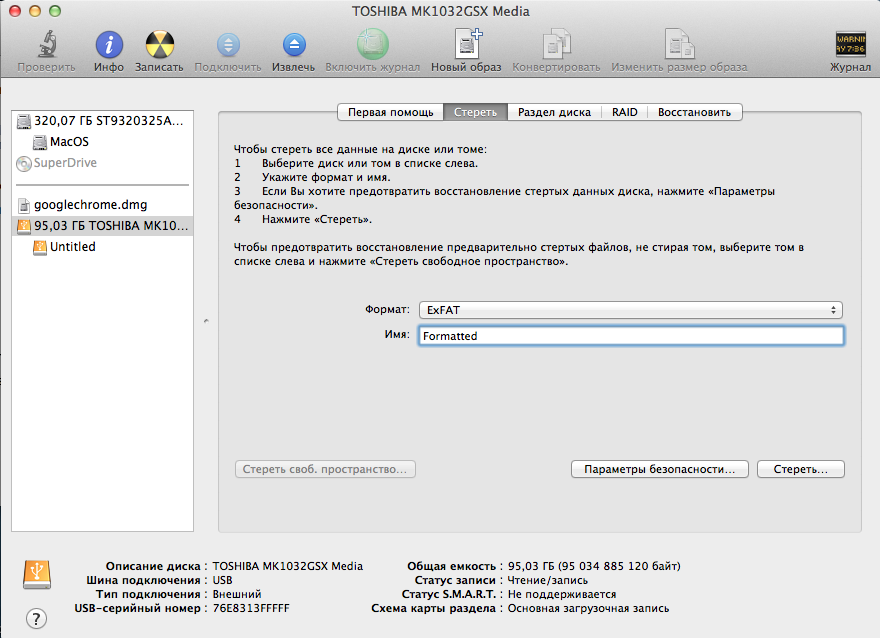Click the USB serial number 76E8313FFFFF
This screenshot has width=880, height=638.
251,608
